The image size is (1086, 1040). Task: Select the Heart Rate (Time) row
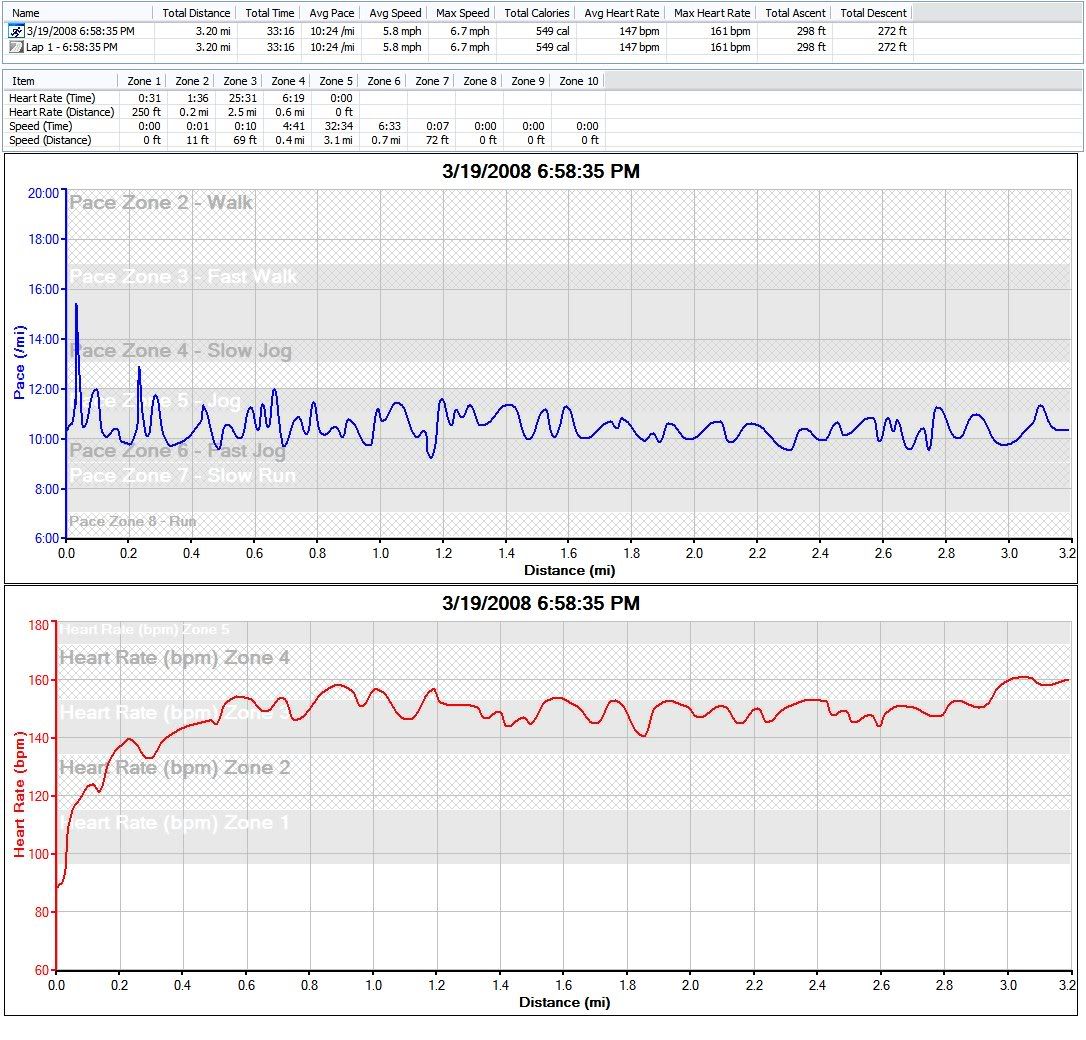point(50,98)
